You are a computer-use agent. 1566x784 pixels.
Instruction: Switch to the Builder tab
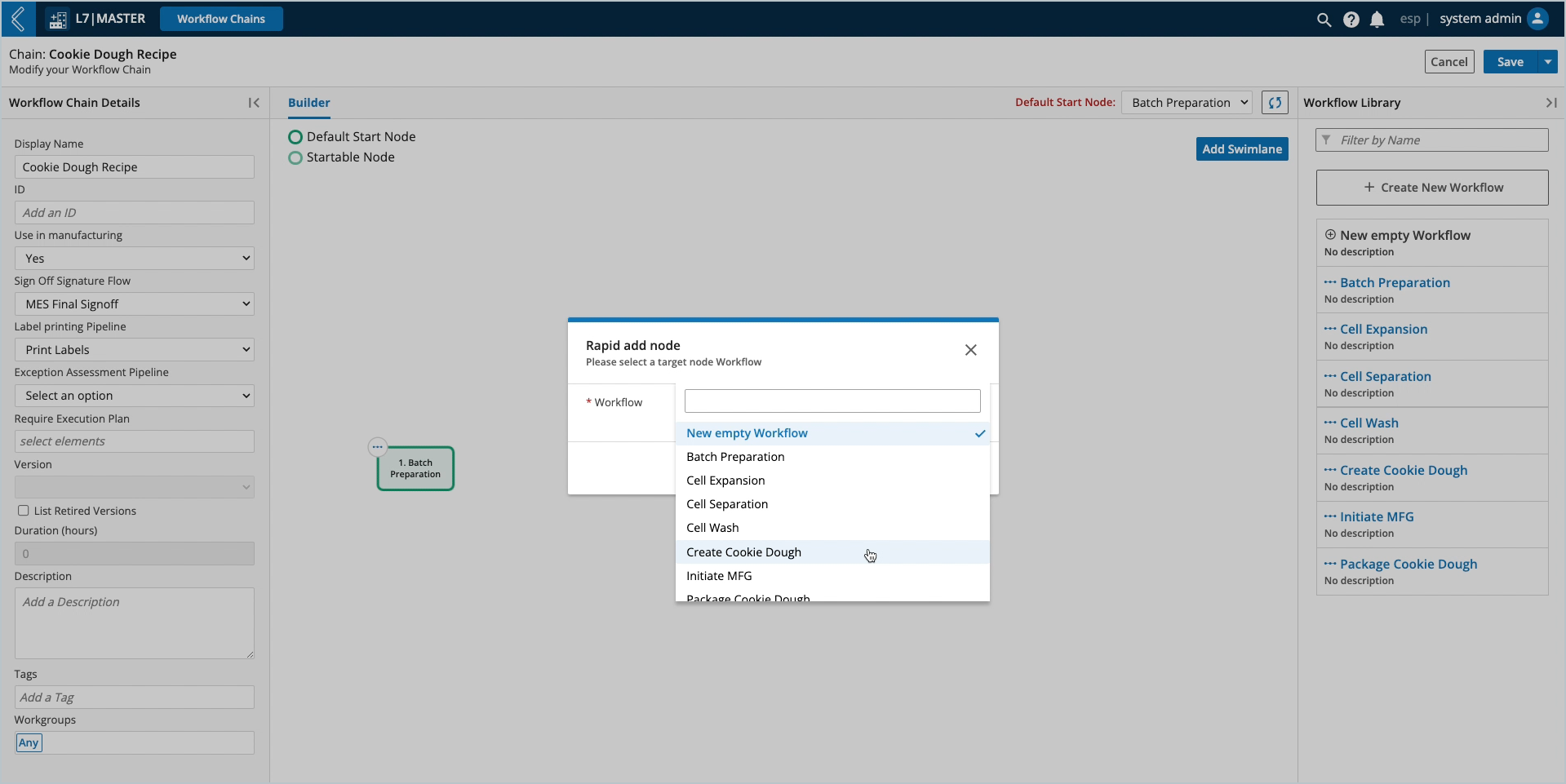coord(309,103)
